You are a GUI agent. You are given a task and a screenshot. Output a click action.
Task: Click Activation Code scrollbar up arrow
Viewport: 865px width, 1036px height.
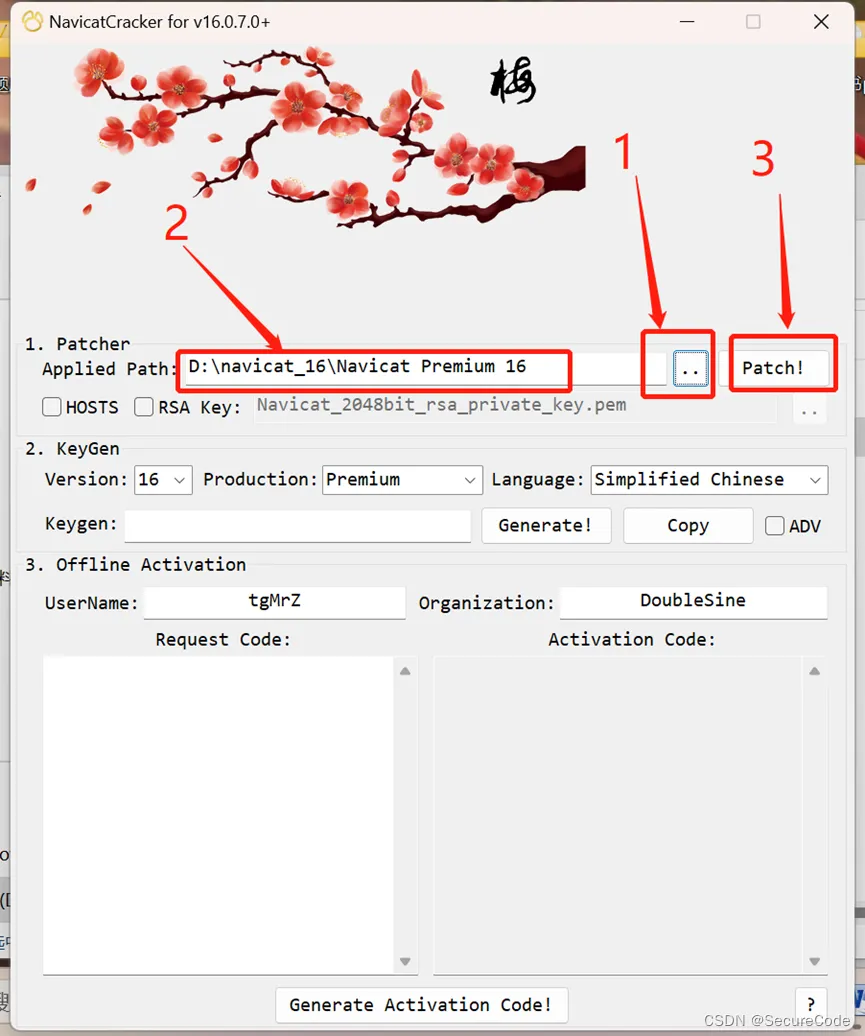coord(815,671)
